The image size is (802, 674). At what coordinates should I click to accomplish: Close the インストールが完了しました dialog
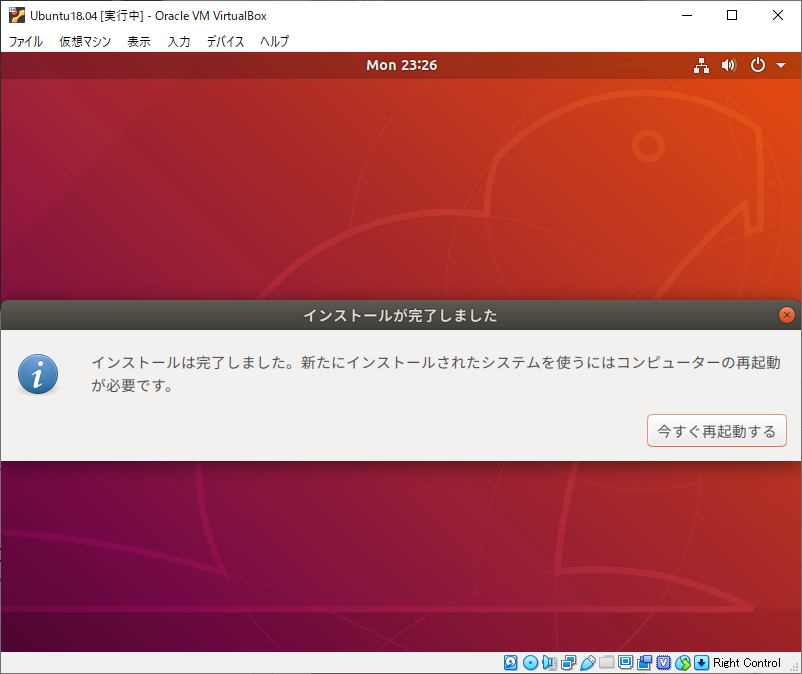[x=787, y=315]
